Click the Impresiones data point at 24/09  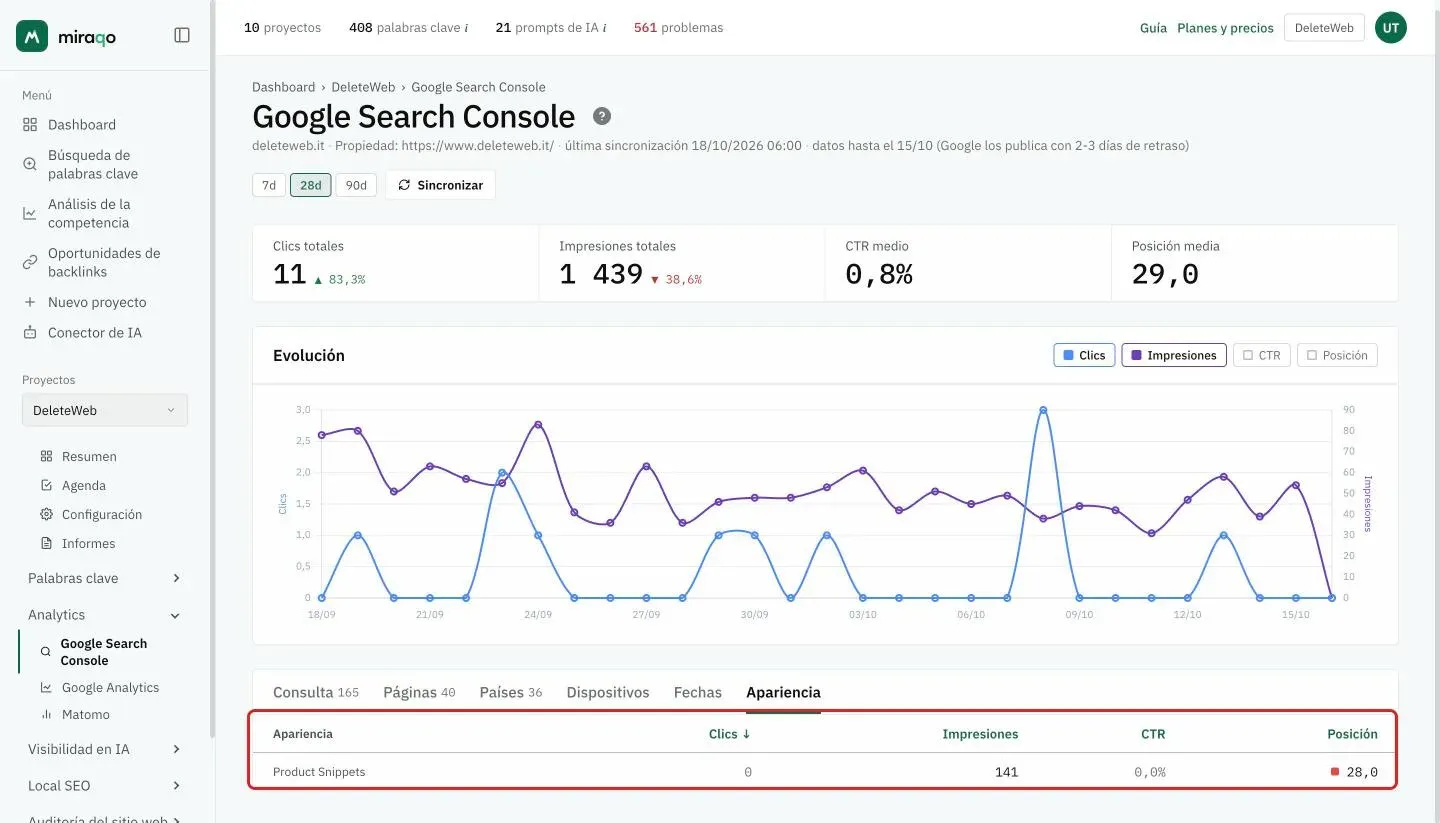[538, 424]
